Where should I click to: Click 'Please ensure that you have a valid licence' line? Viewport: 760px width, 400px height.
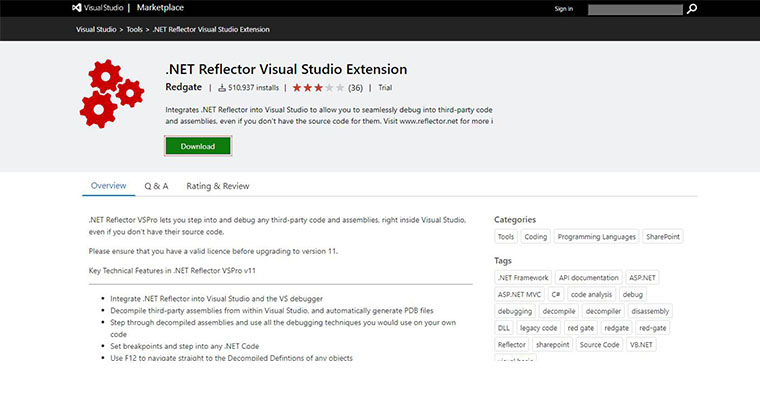(213, 251)
